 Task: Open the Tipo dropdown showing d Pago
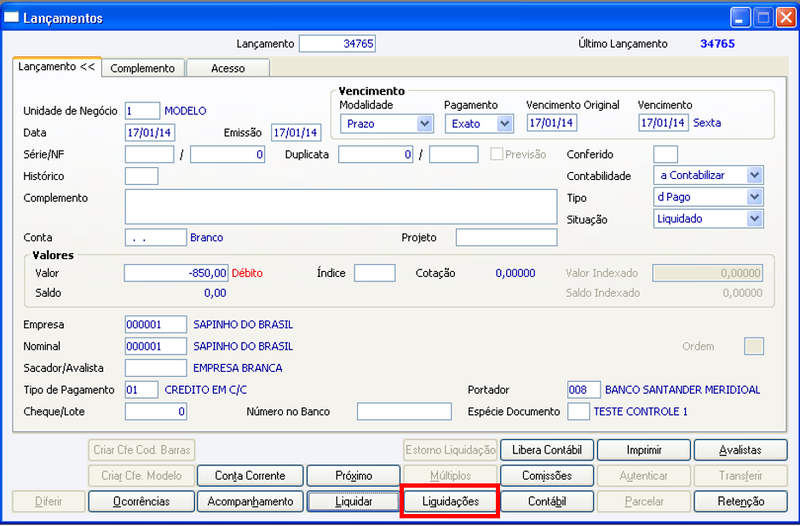[754, 197]
